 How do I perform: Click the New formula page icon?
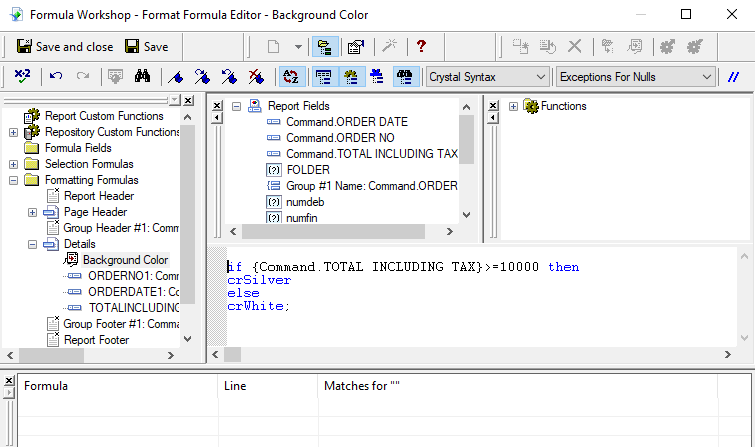tap(273, 47)
